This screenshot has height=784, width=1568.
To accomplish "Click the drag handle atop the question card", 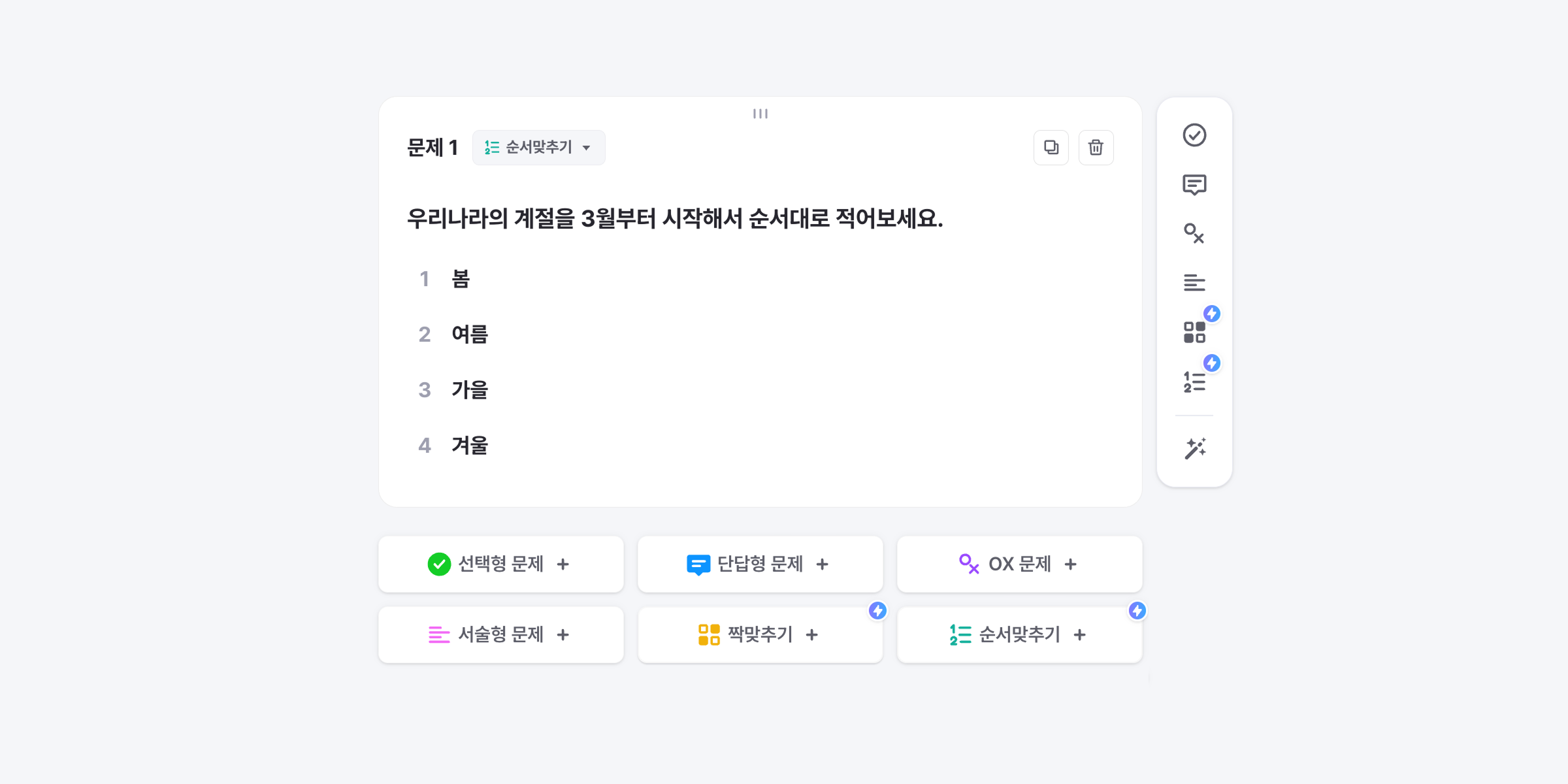I will [760, 114].
